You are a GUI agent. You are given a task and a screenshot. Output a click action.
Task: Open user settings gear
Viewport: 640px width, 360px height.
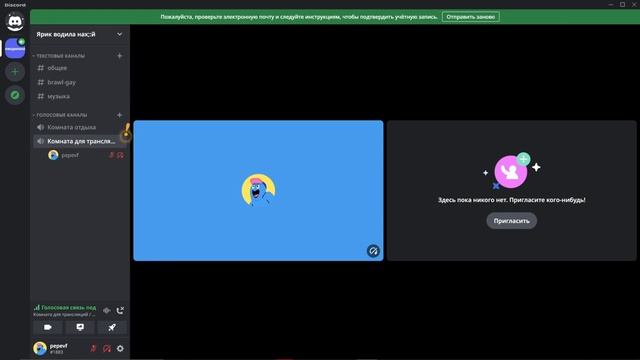pos(120,349)
